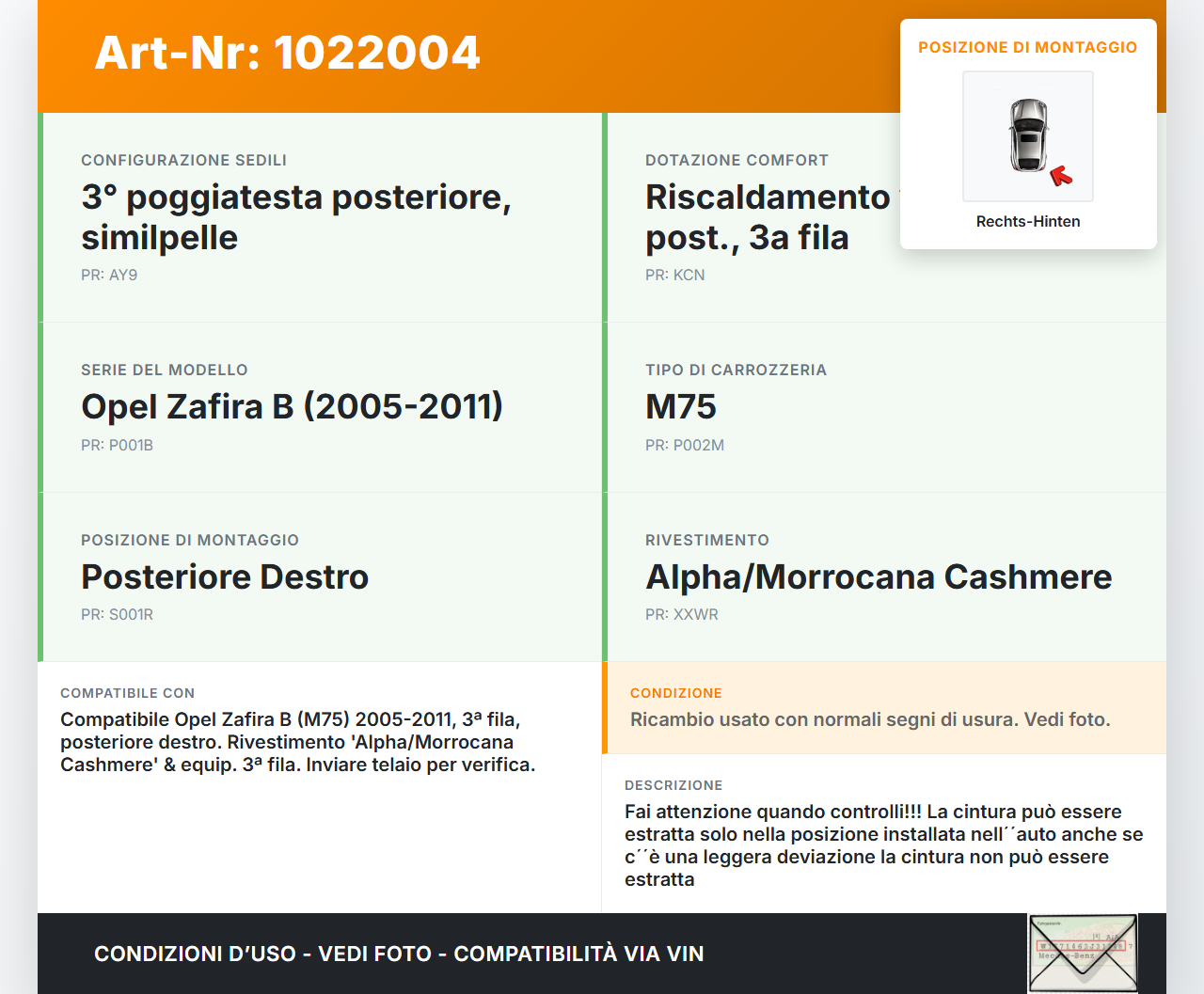Click the PR: AY9 code
The image size is (1204, 994).
pos(109,275)
